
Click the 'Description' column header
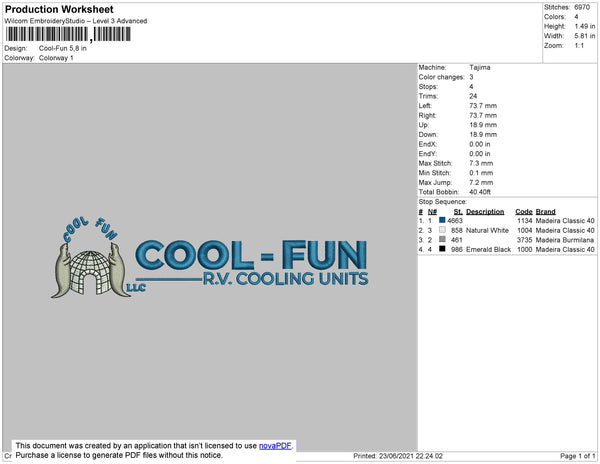[485, 212]
